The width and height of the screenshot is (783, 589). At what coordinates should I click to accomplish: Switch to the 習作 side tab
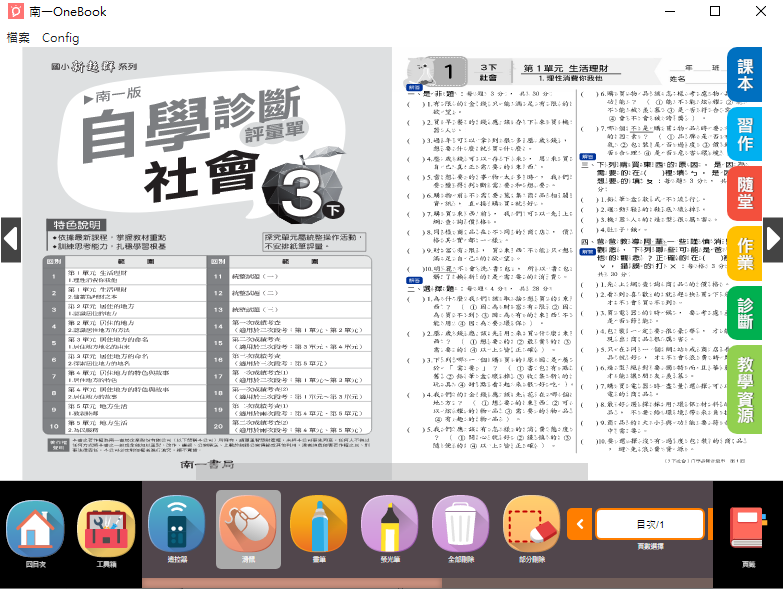(745, 135)
